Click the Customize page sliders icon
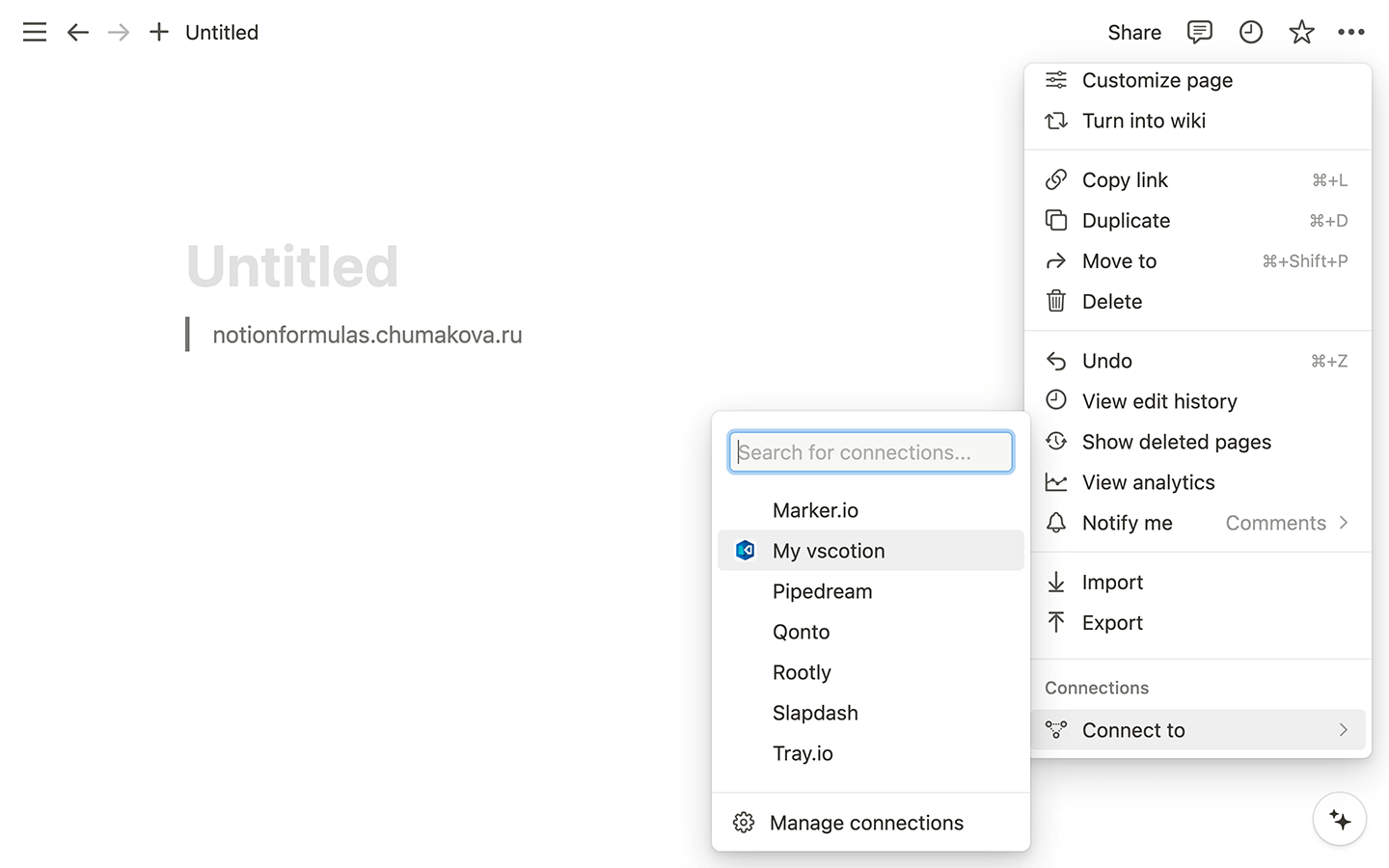The image size is (1389, 868). (x=1056, y=80)
